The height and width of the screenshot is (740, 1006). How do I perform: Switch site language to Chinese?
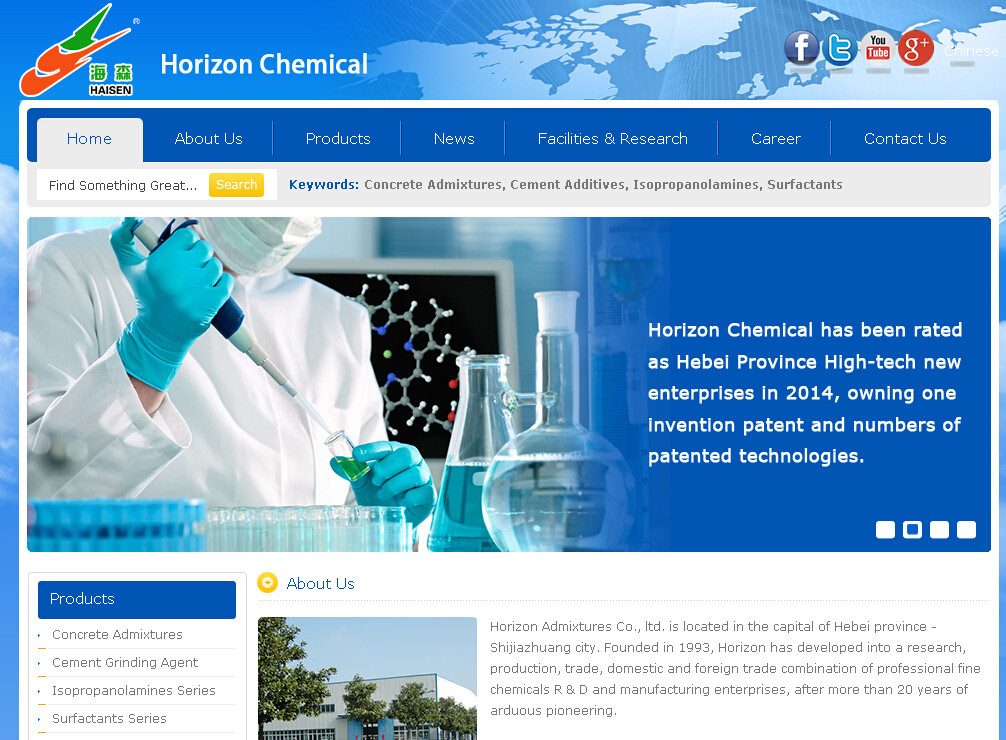[971, 51]
